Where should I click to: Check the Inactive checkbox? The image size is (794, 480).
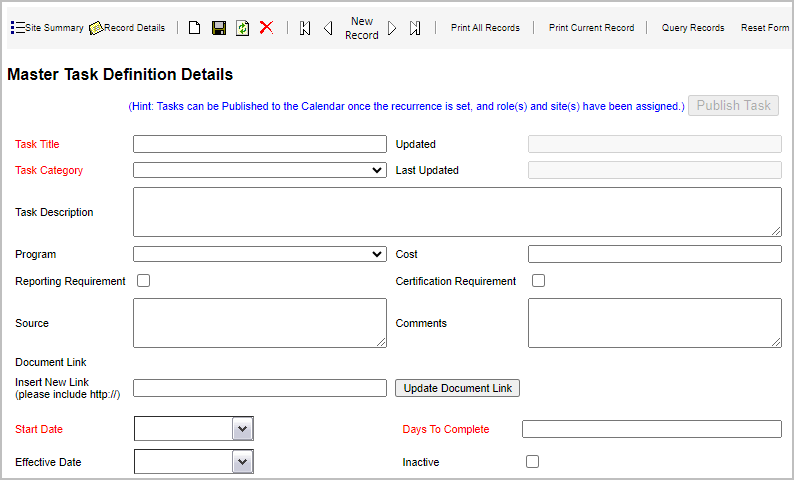532,462
